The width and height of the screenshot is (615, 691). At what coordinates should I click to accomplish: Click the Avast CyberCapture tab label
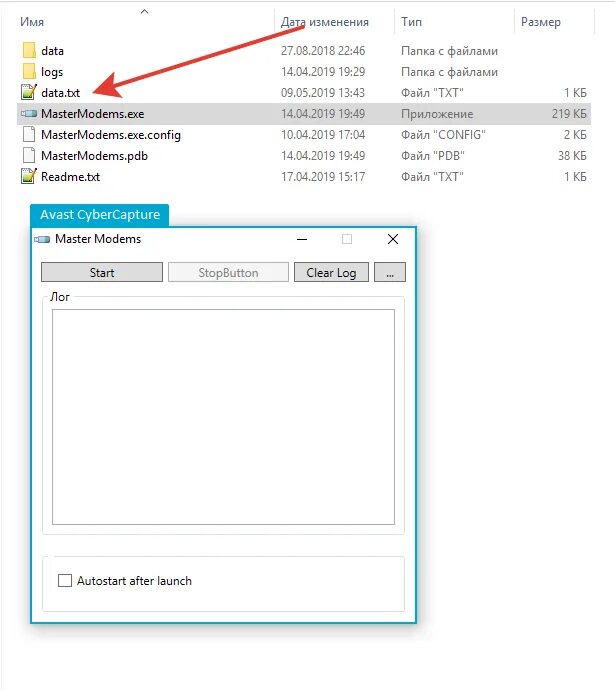point(100,215)
